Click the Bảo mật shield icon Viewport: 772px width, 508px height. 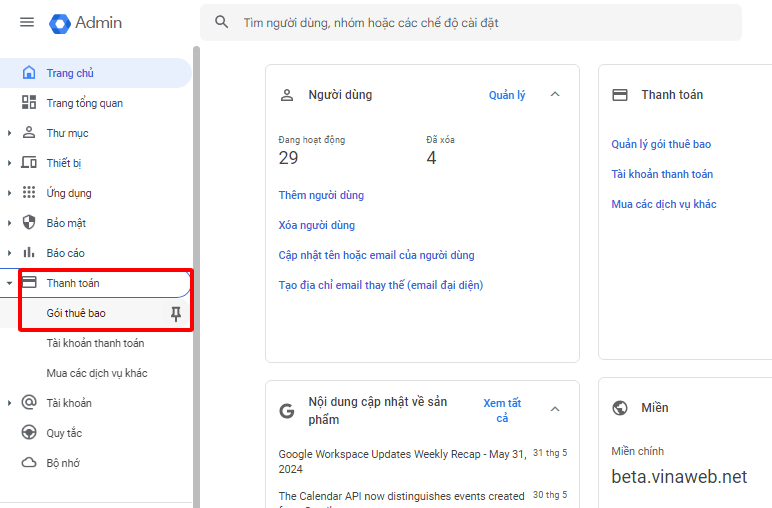29,223
